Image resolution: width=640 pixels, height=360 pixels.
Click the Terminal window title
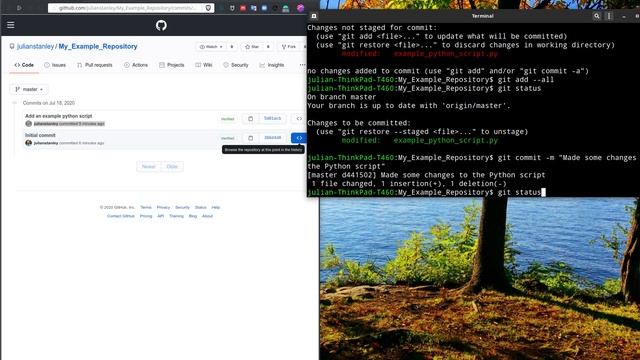coord(482,16)
